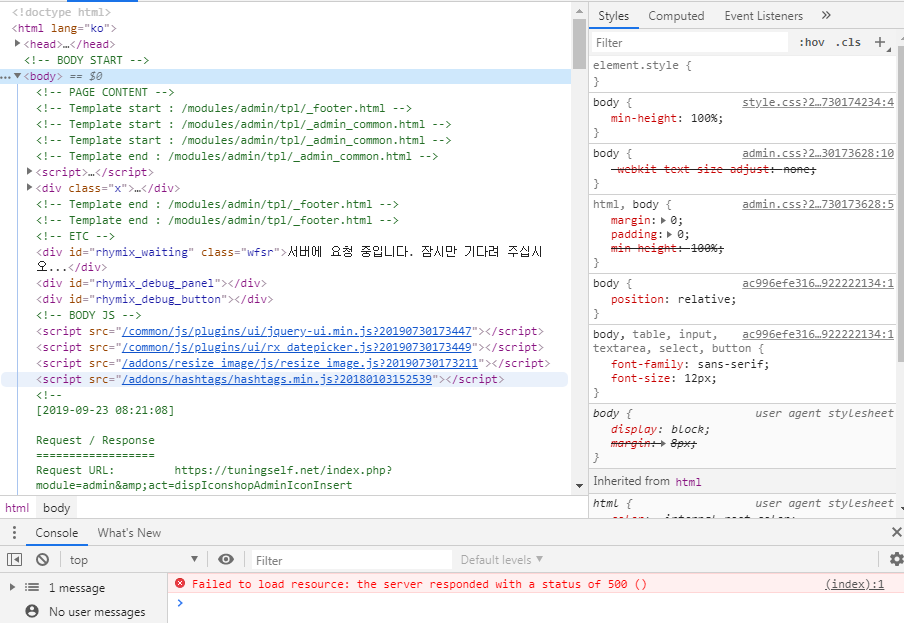Open console settings gear

point(896,559)
